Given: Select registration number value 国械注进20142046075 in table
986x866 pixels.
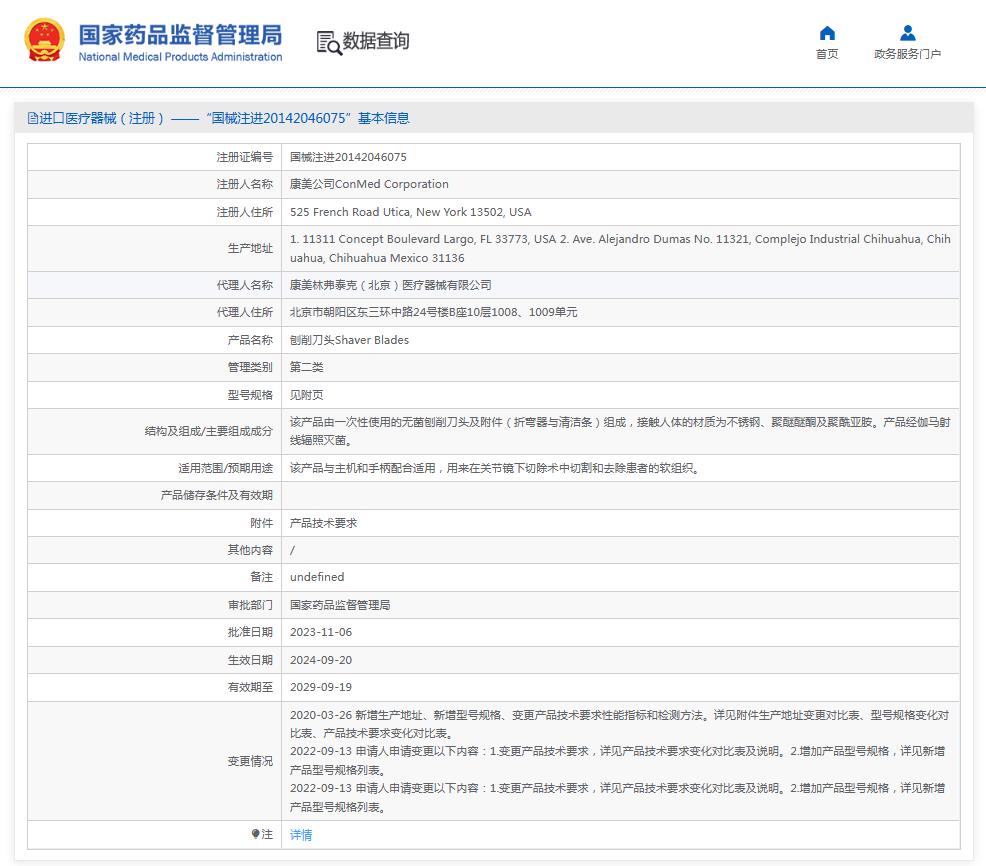Looking at the screenshot, I should coord(348,157).
